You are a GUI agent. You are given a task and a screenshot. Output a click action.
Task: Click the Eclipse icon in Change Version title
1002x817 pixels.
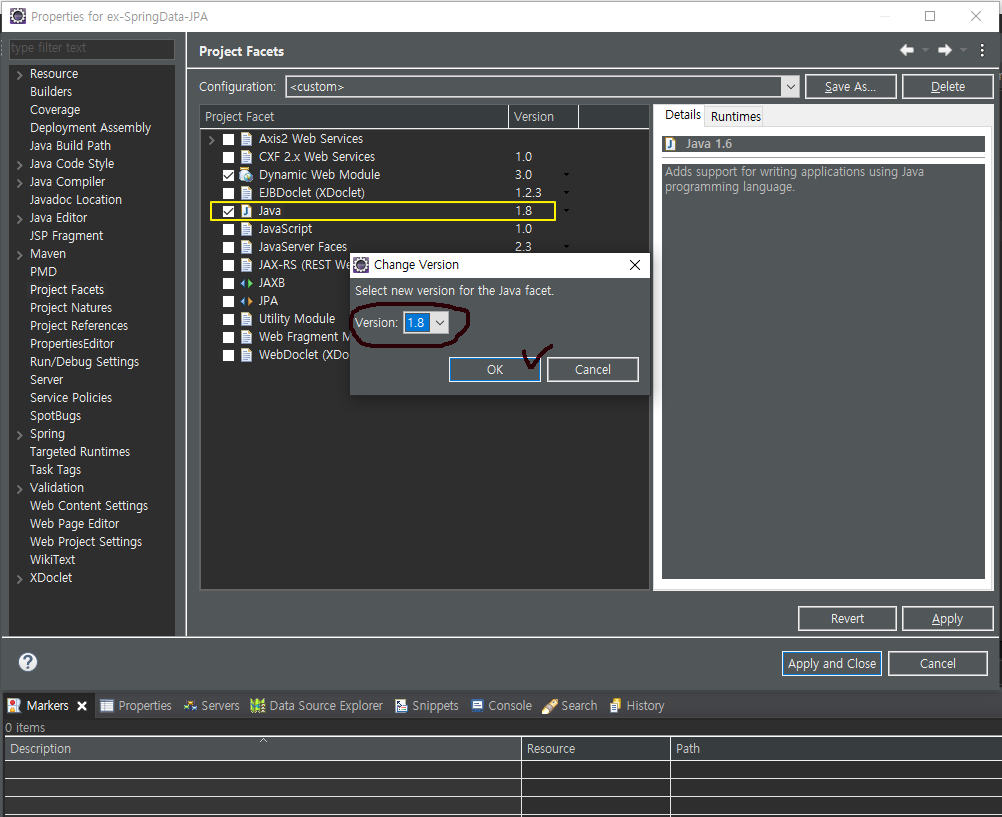tap(361, 265)
